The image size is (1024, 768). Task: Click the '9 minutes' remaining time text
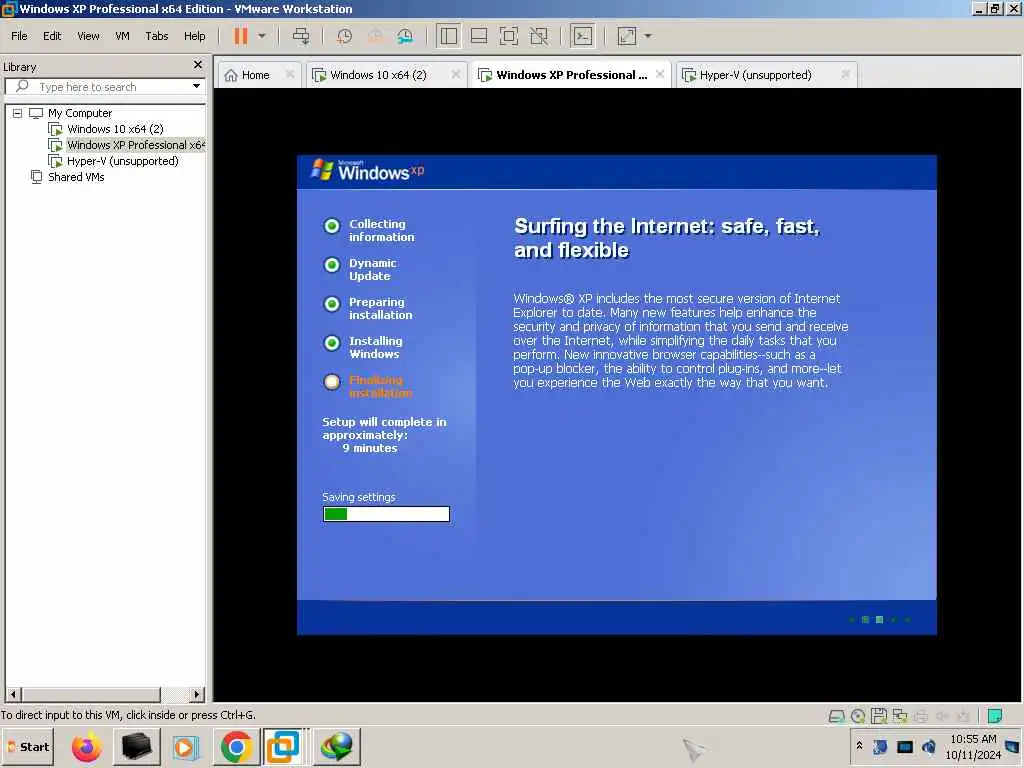click(x=370, y=448)
